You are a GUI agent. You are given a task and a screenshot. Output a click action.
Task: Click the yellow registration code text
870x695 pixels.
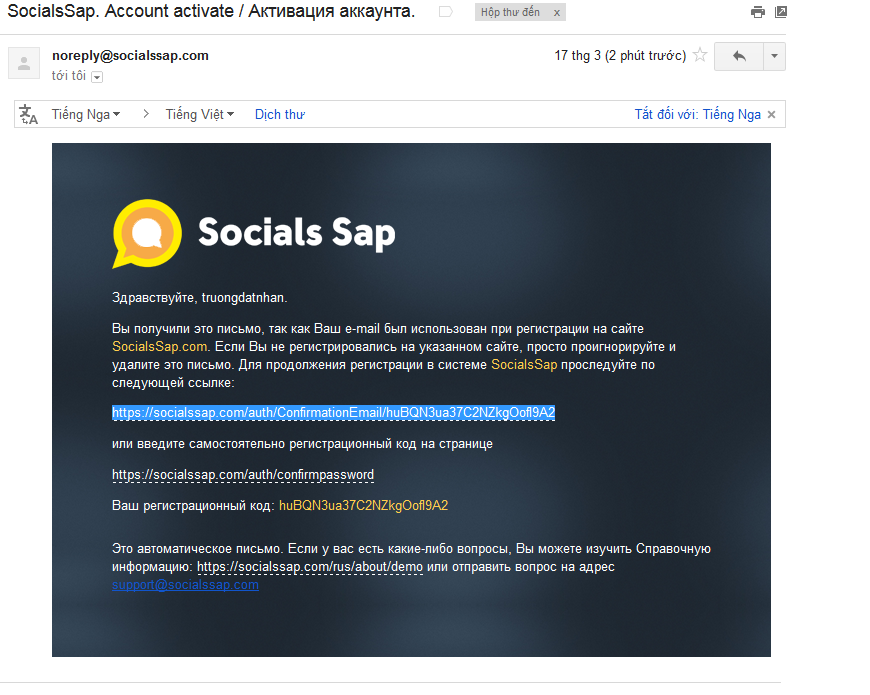point(363,506)
